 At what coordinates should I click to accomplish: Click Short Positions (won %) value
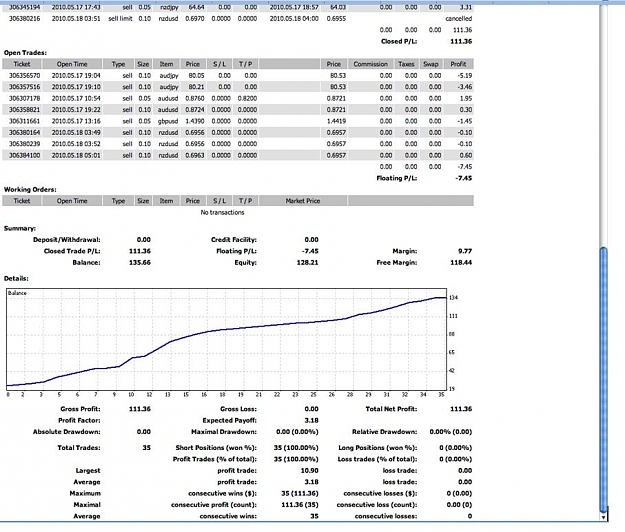296,448
